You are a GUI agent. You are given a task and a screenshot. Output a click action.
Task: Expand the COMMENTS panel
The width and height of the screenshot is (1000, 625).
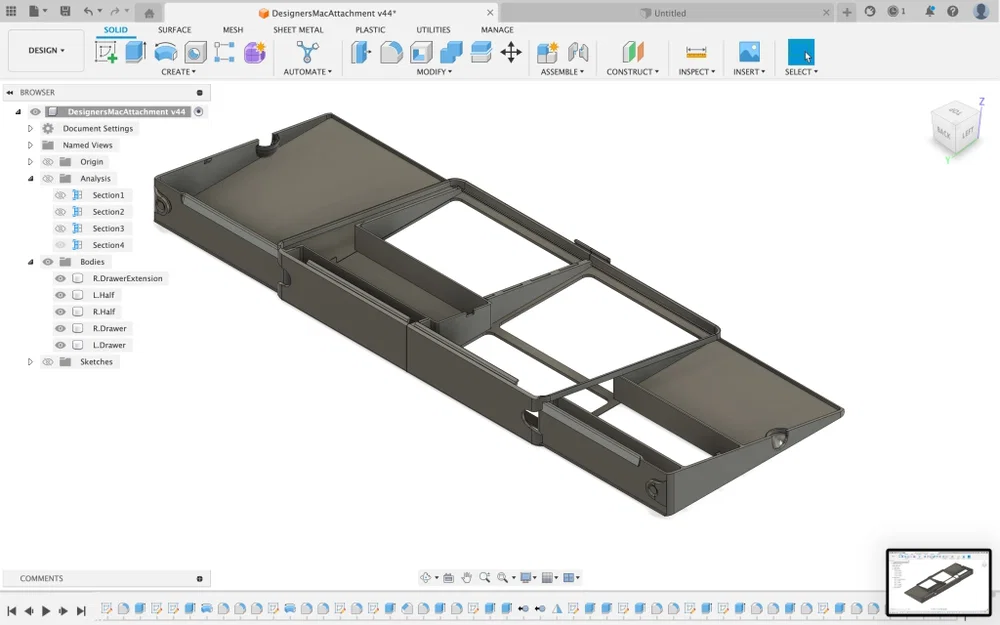pos(200,578)
